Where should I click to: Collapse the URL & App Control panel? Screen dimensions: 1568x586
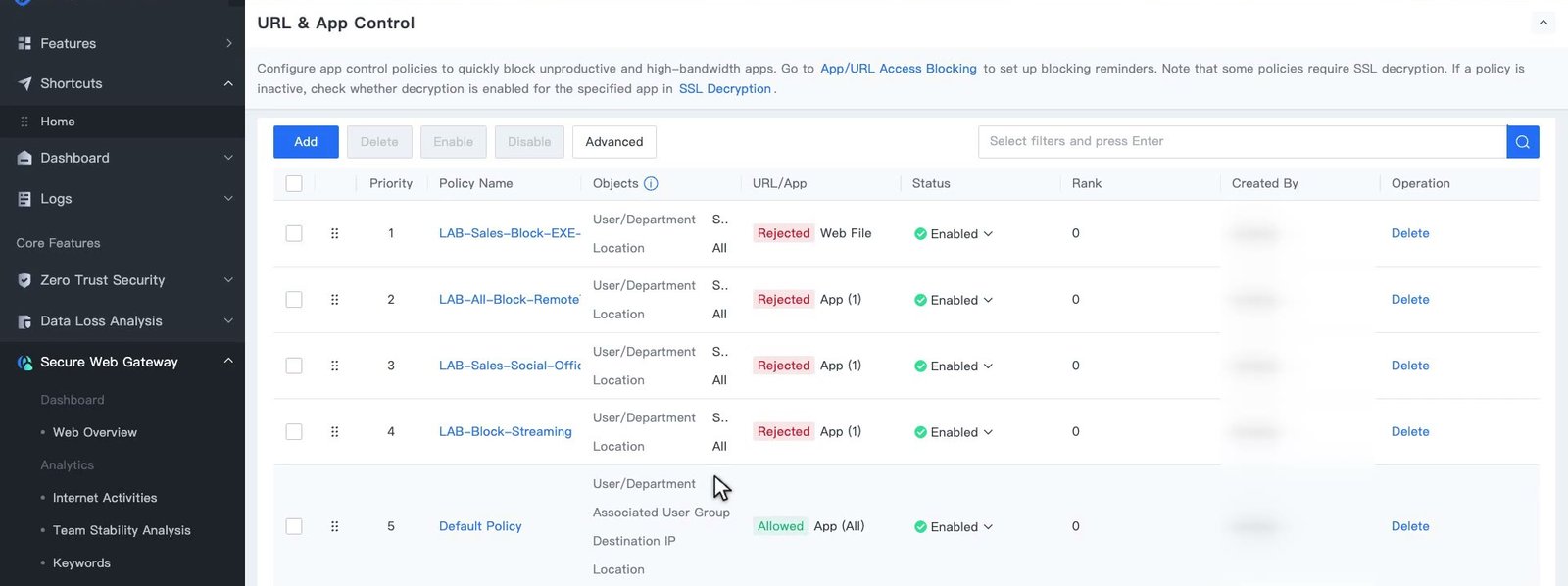click(1543, 23)
